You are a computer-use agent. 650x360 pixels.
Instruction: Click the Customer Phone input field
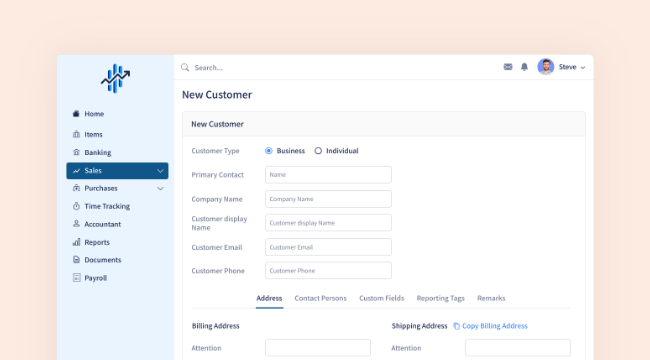328,270
